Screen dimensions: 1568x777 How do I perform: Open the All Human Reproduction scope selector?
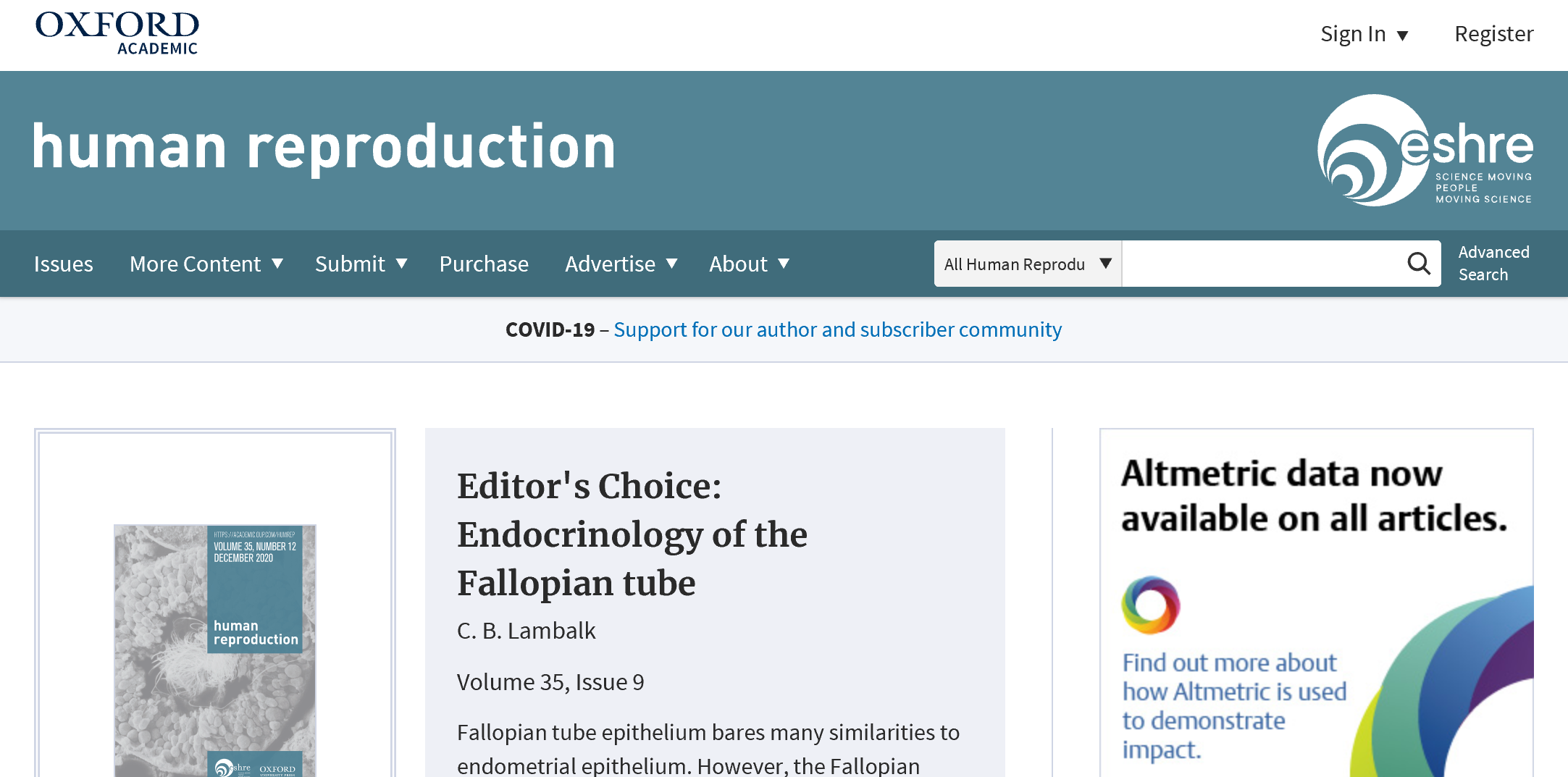(x=1028, y=264)
